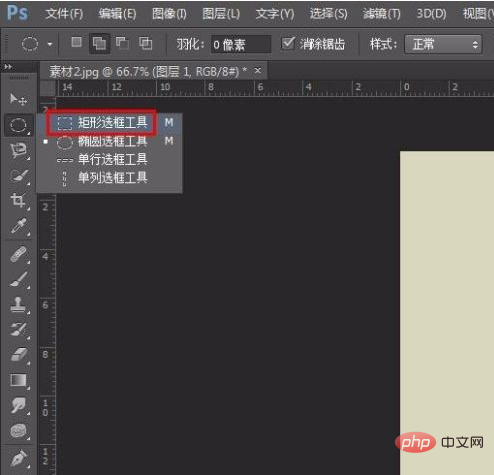
Task: Select the Eraser tool
Action: pos(18,355)
